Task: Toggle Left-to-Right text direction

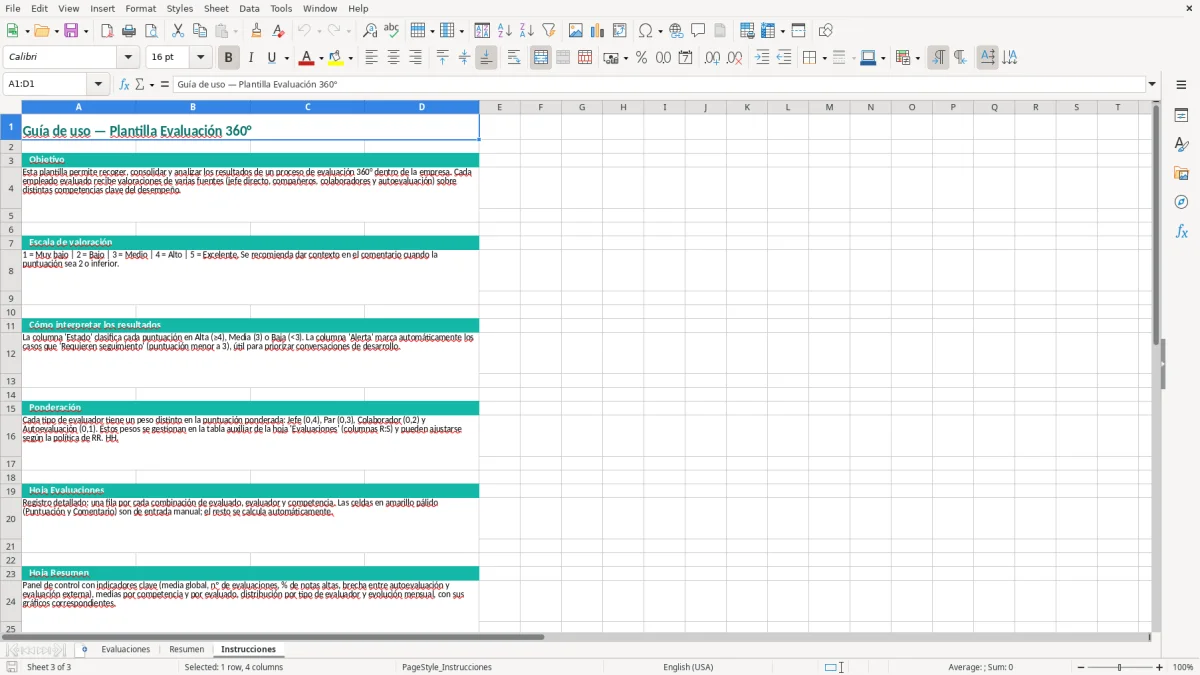Action: point(938,58)
